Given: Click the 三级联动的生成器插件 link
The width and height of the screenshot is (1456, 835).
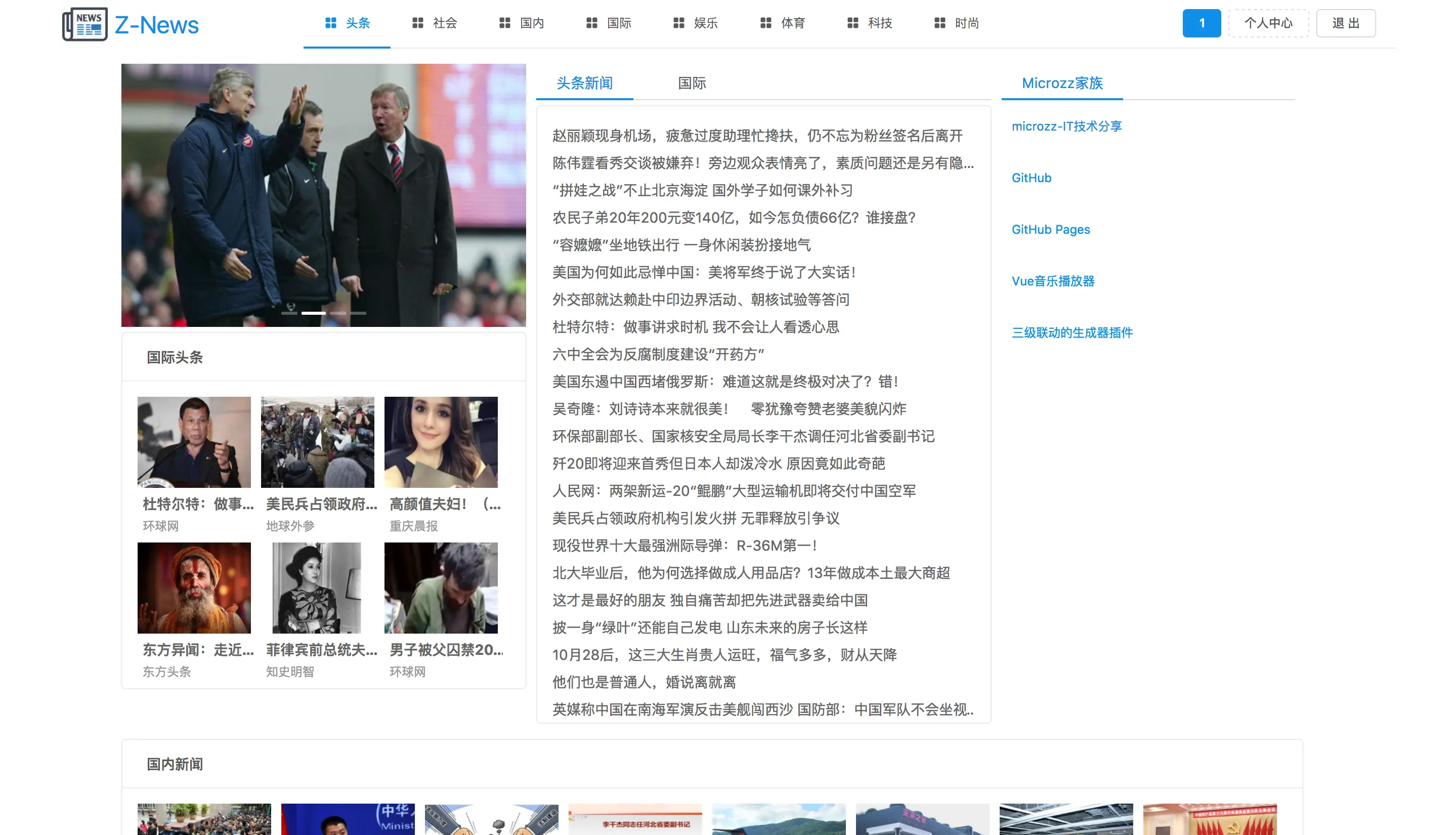Looking at the screenshot, I should tap(1072, 332).
